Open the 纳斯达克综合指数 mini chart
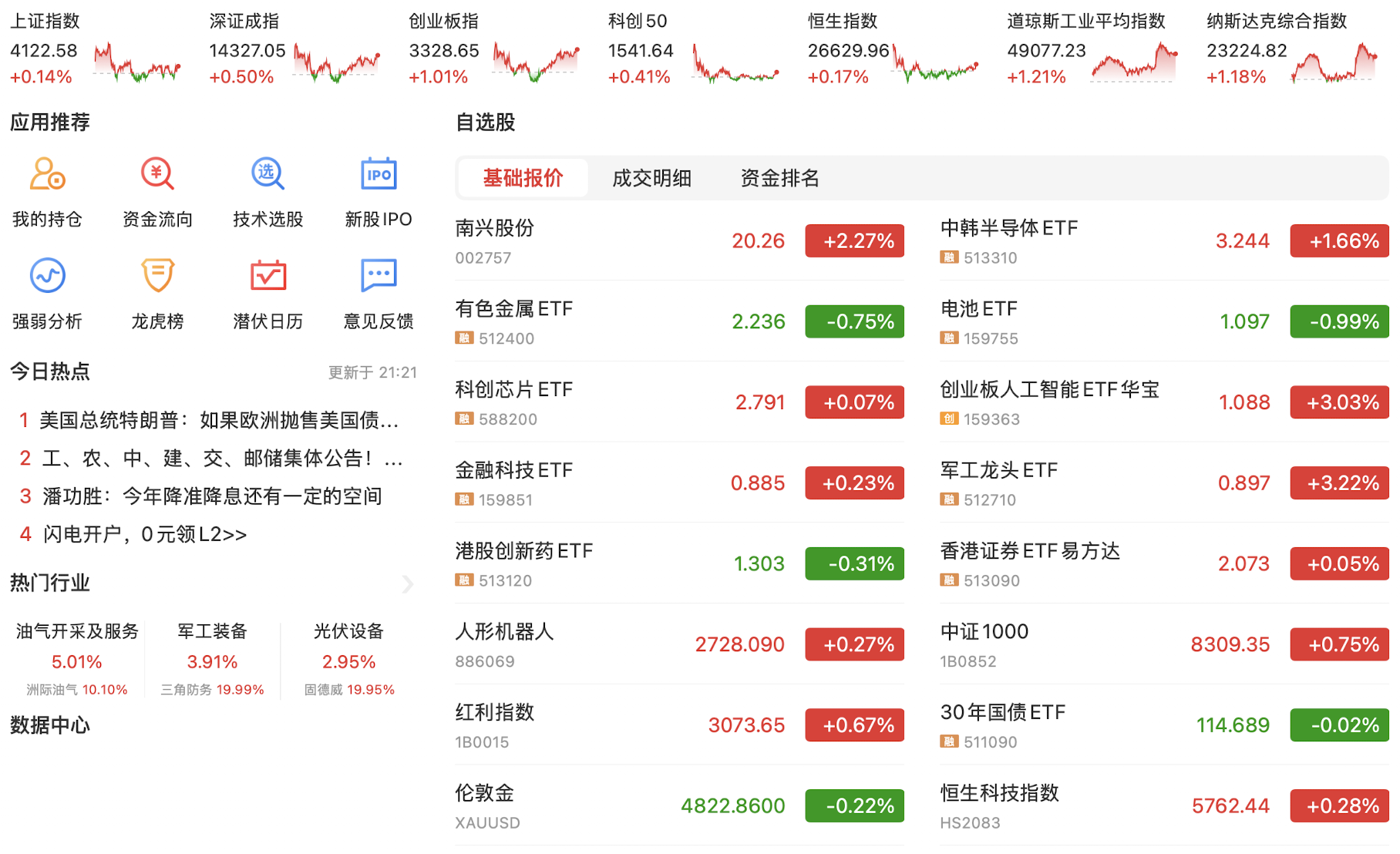The image size is (1400, 854). pyautogui.click(x=1334, y=62)
